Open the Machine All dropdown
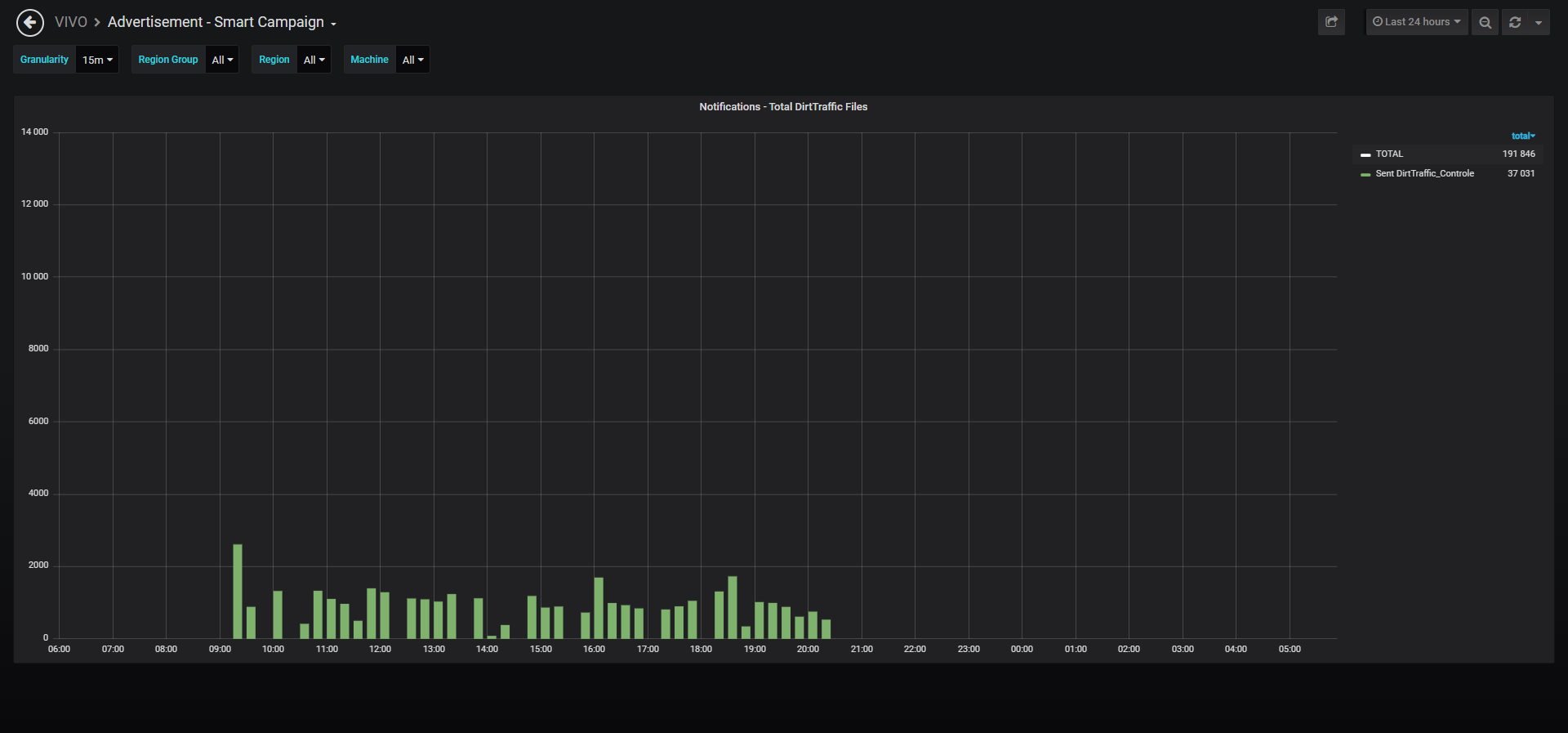This screenshot has height=733, width=1568. coord(412,60)
